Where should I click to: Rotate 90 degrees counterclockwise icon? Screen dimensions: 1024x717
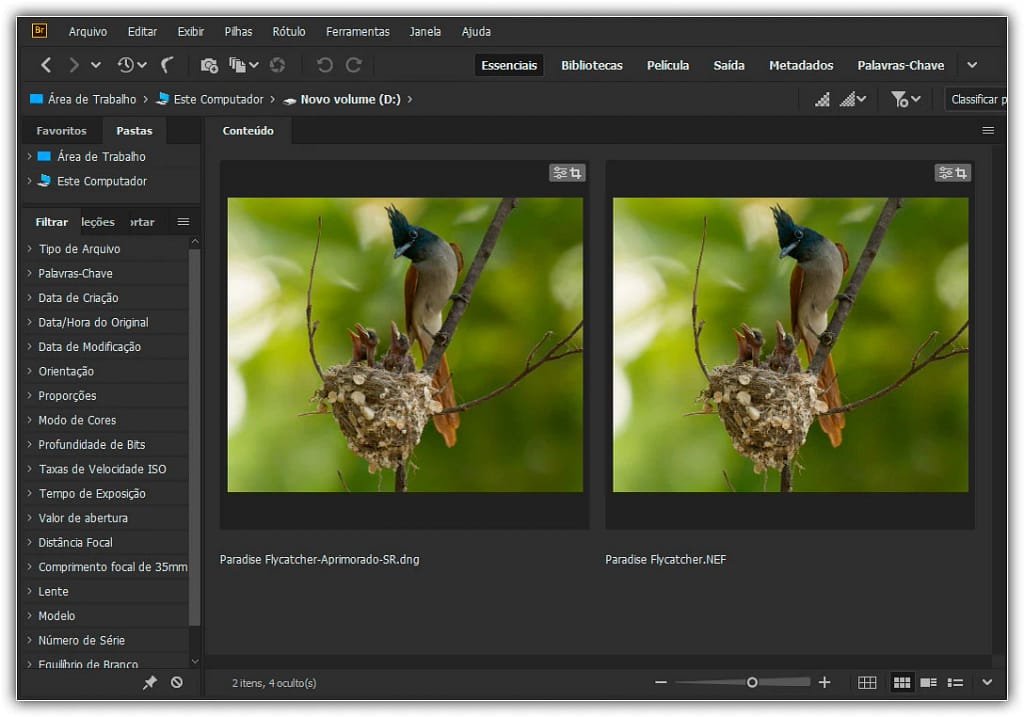325,65
